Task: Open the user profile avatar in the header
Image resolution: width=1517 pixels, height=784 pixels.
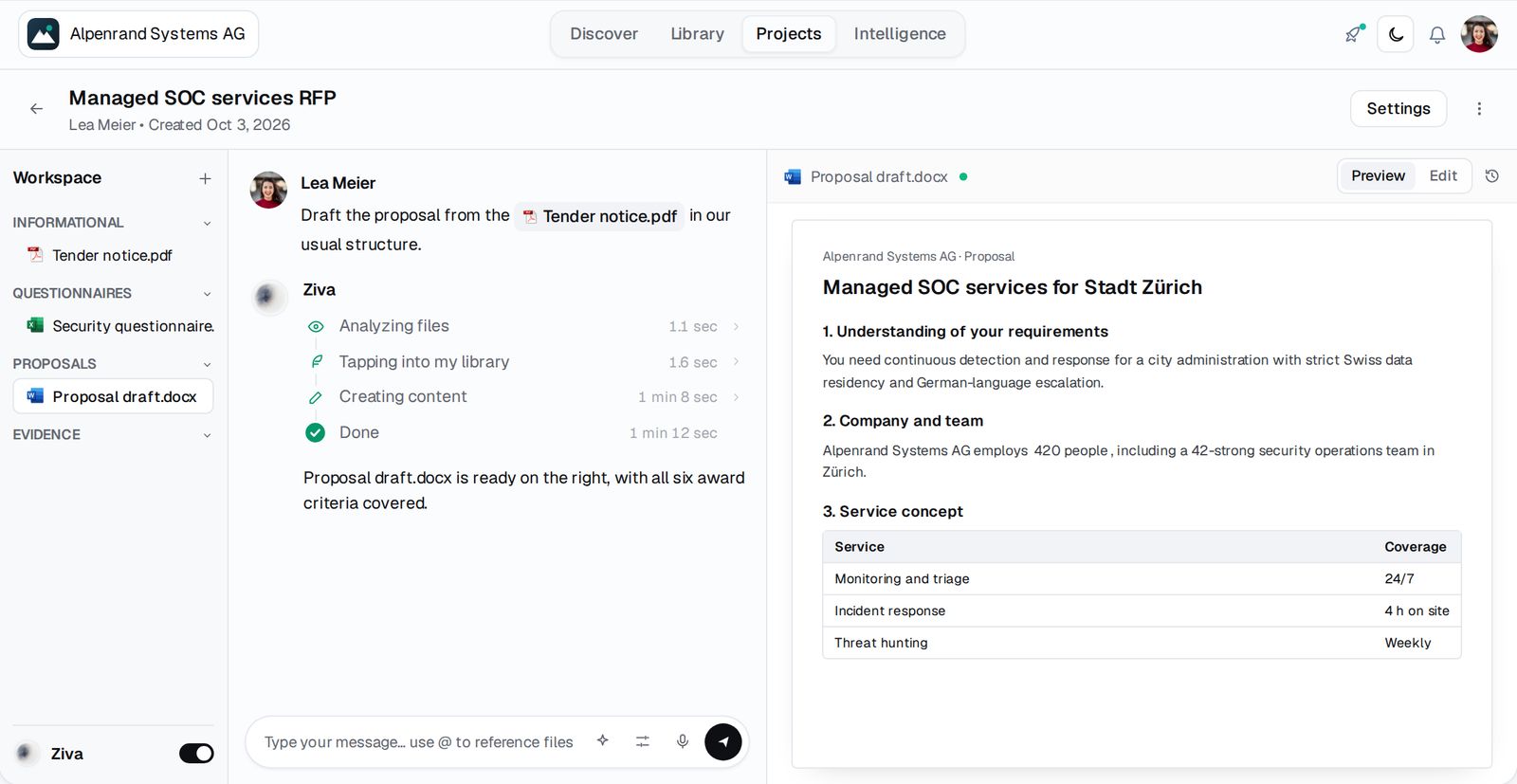Action: click(1479, 34)
